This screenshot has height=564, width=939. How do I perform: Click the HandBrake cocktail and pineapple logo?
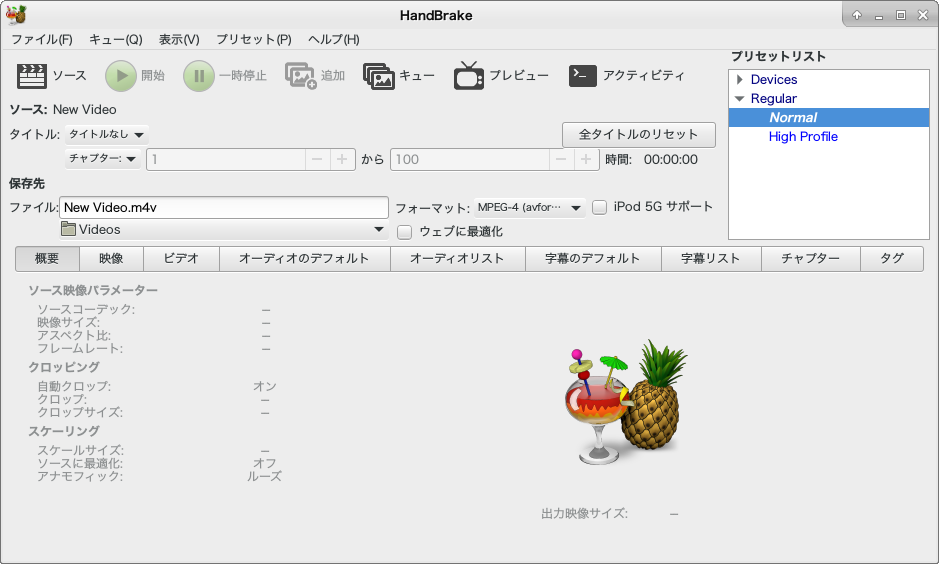point(626,402)
